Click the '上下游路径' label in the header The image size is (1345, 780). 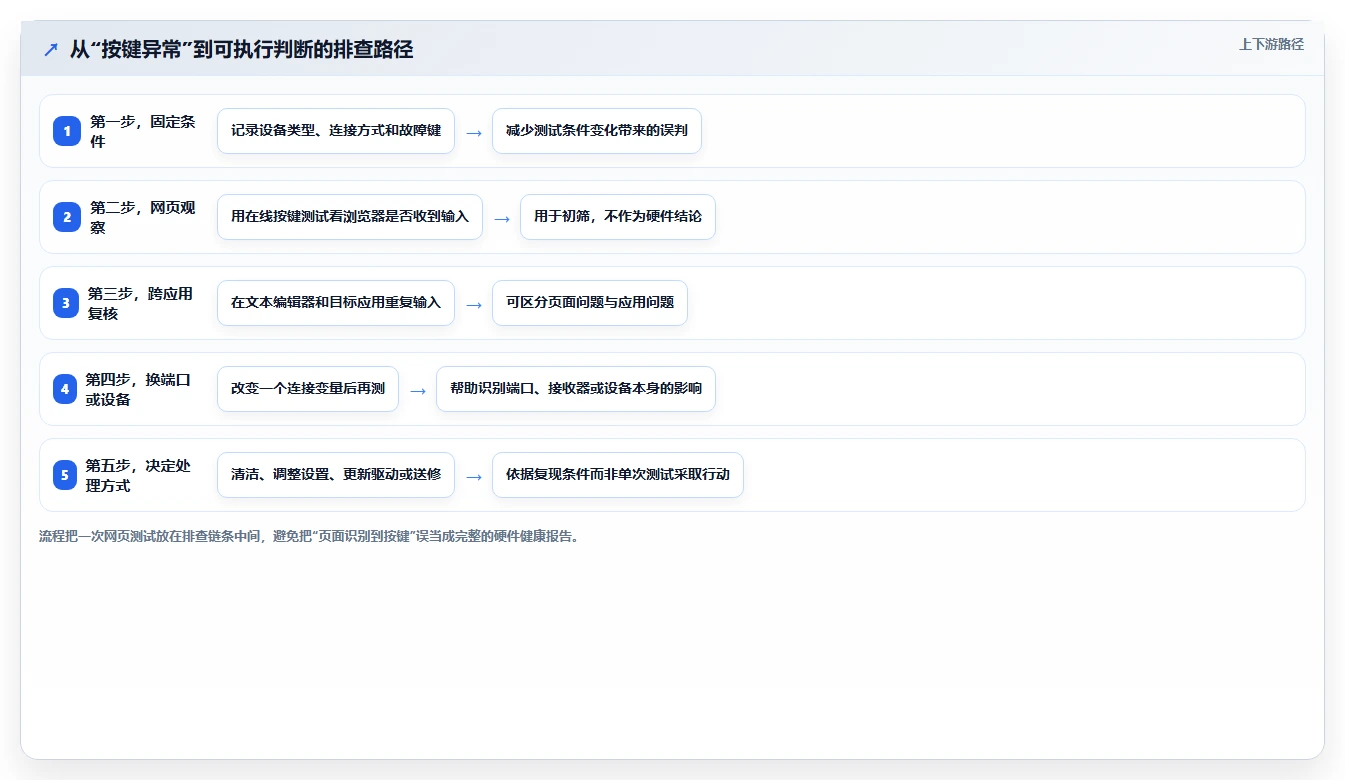click(x=1271, y=44)
